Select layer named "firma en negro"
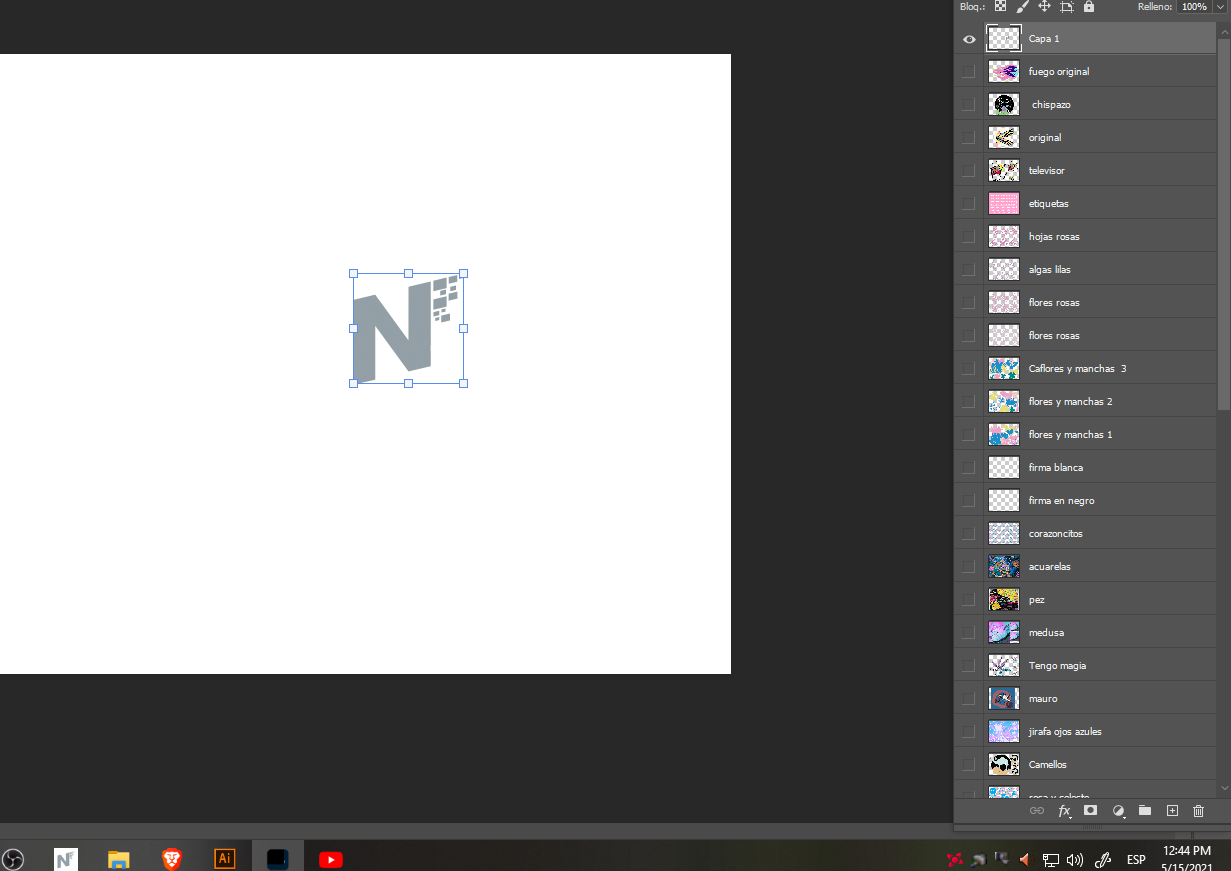 [x=1062, y=501]
